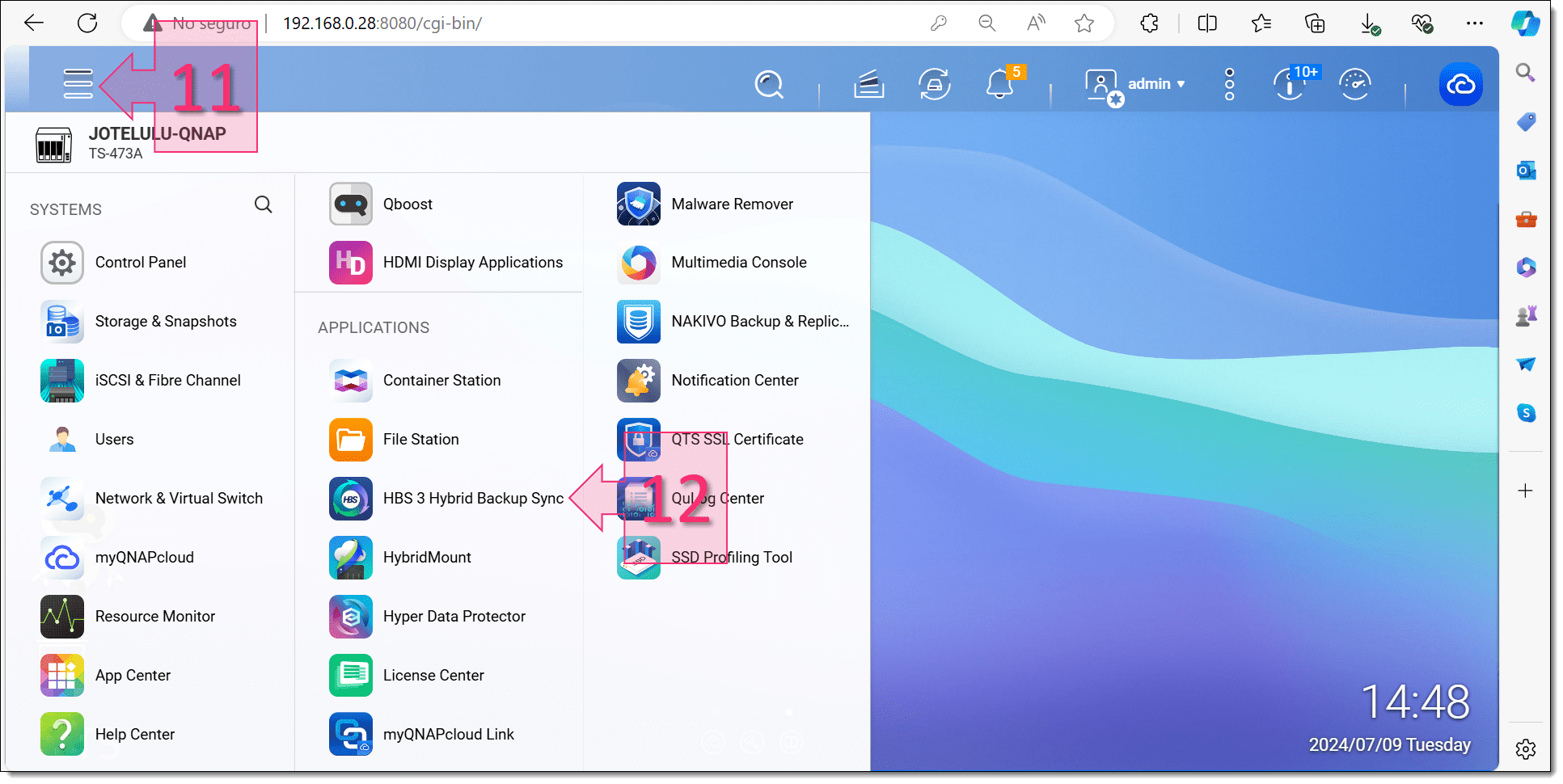Toggle browser split screen
This screenshot has width=1563, height=784.
tap(1207, 23)
